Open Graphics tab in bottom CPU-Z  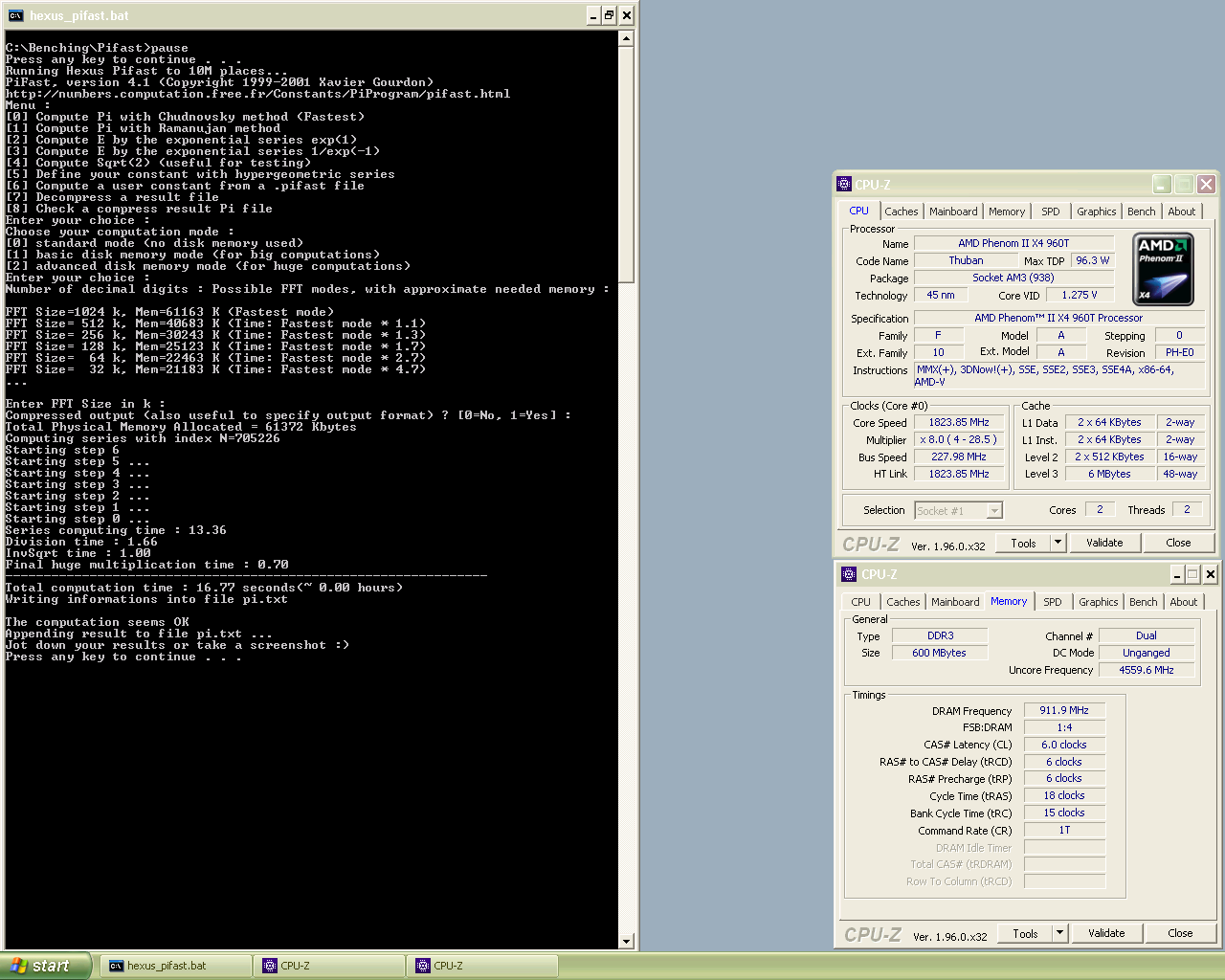(1098, 602)
